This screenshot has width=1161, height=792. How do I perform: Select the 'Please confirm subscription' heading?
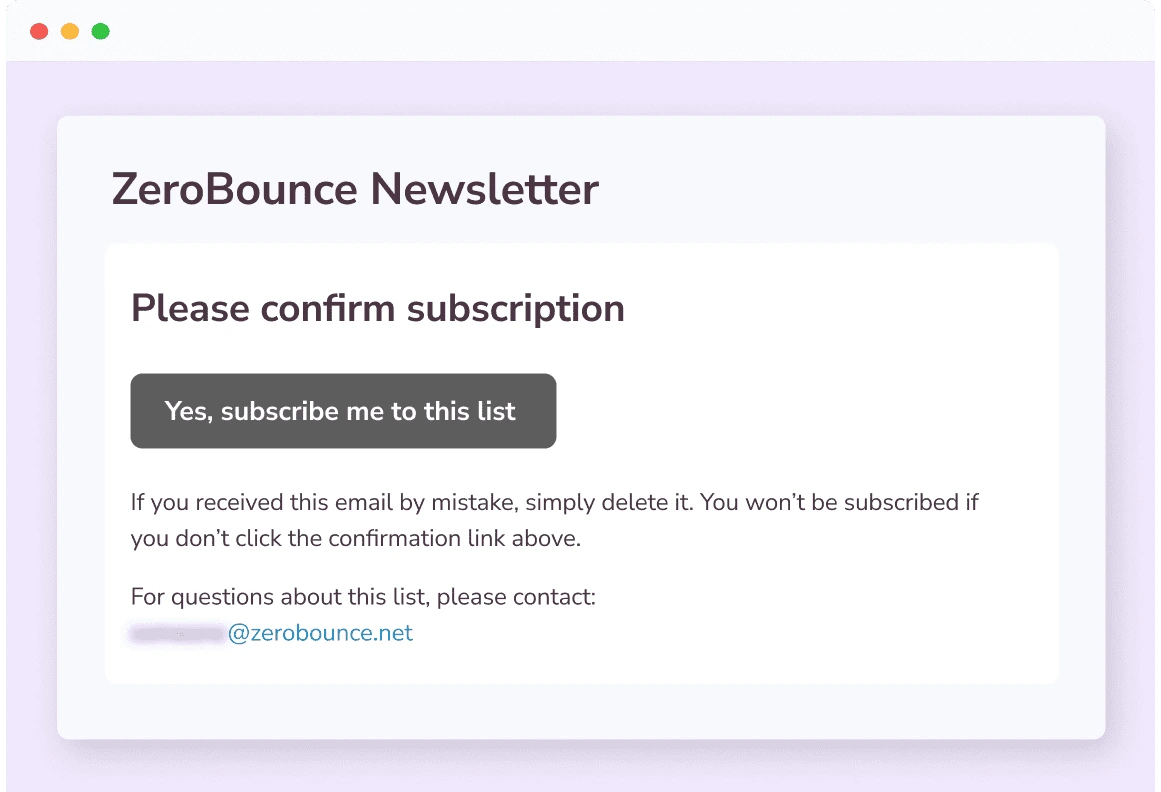[x=378, y=308]
